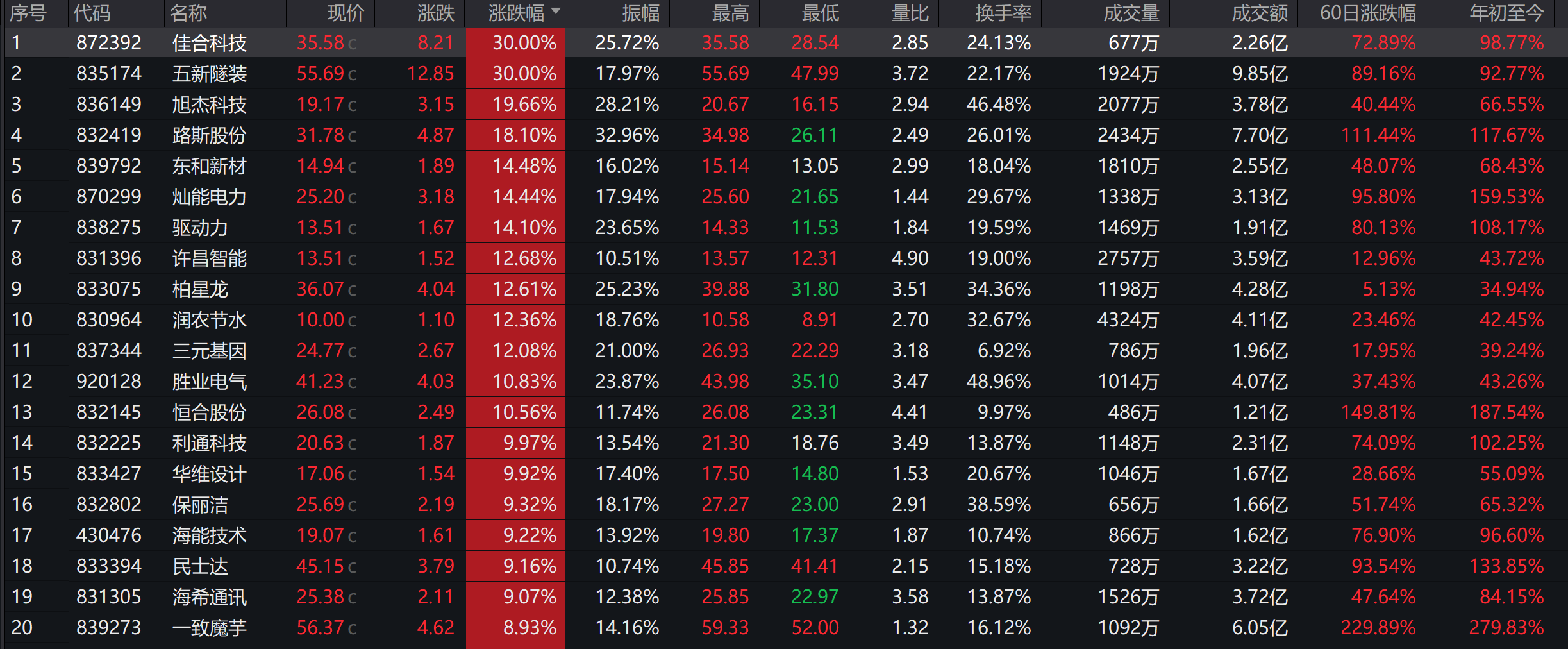Screen dimensions: 1568x649
Task: Select stock 路斯股份
Action: click(209, 135)
